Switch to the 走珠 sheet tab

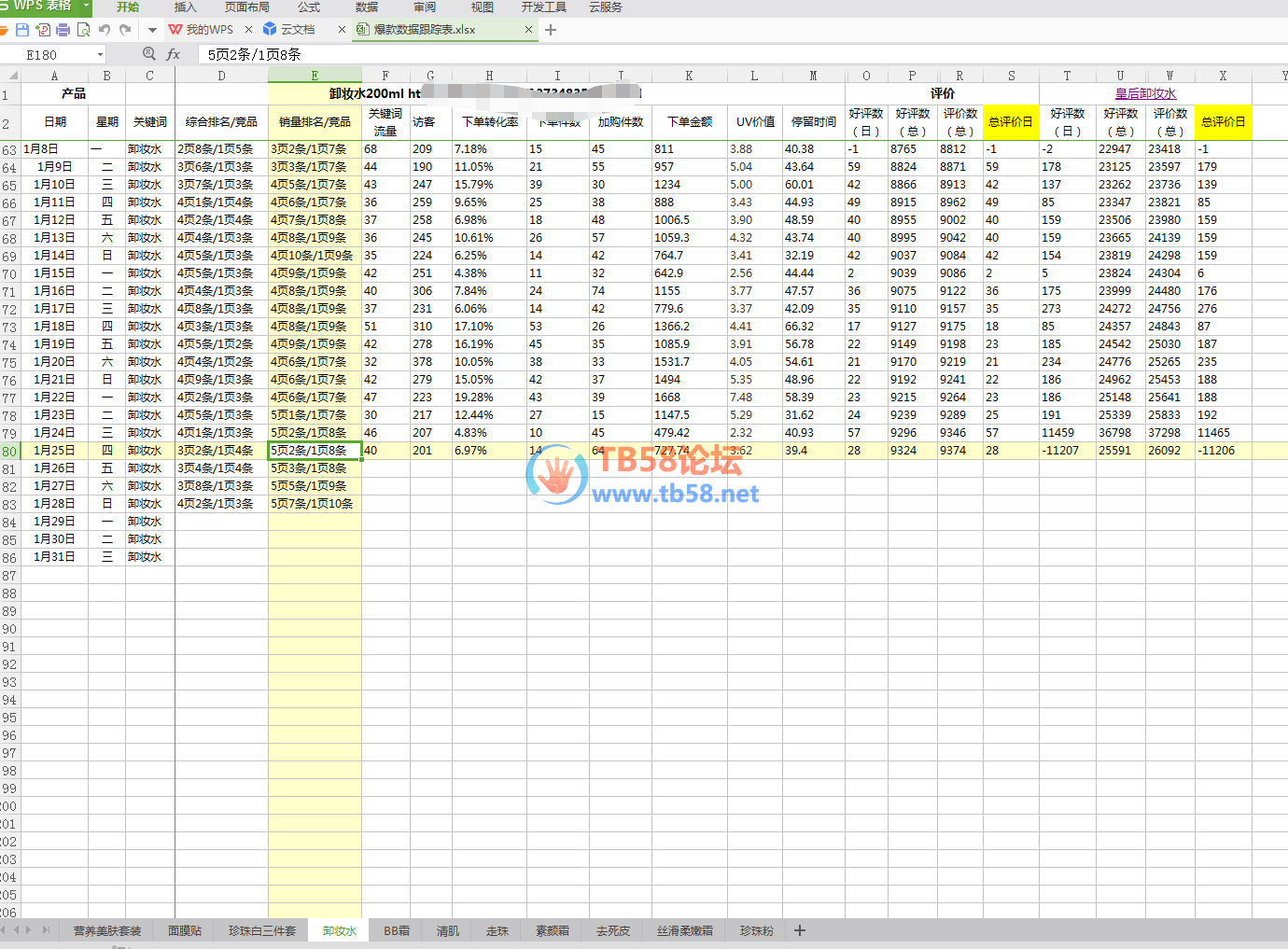[497, 930]
